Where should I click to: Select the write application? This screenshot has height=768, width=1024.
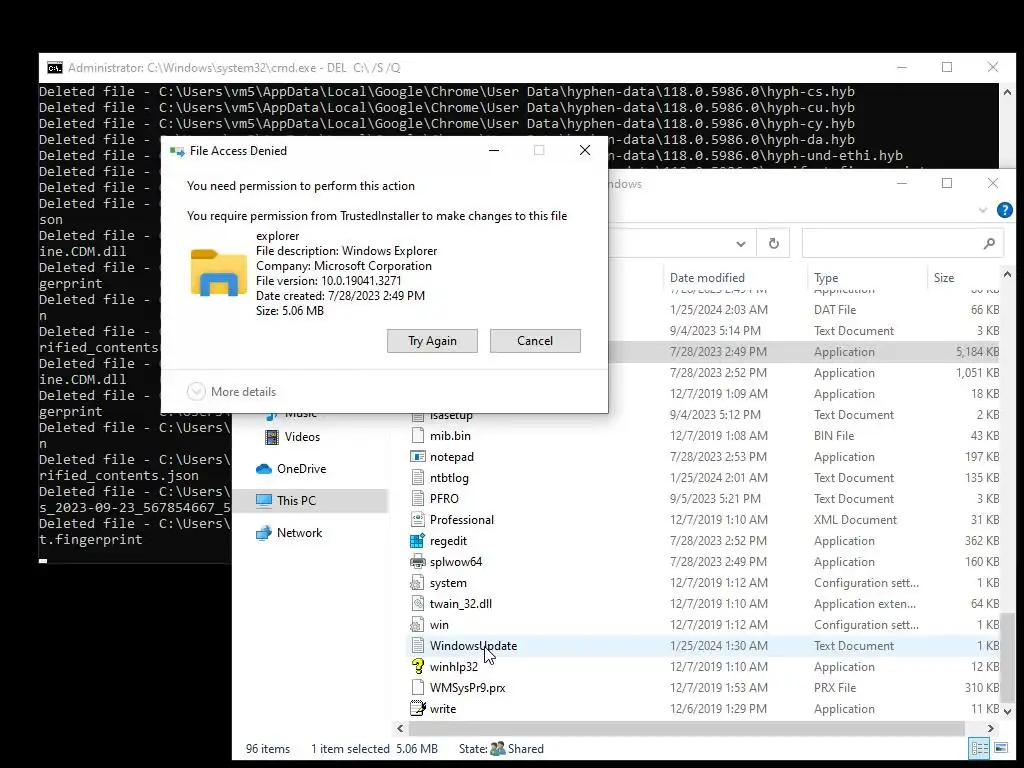(x=443, y=709)
